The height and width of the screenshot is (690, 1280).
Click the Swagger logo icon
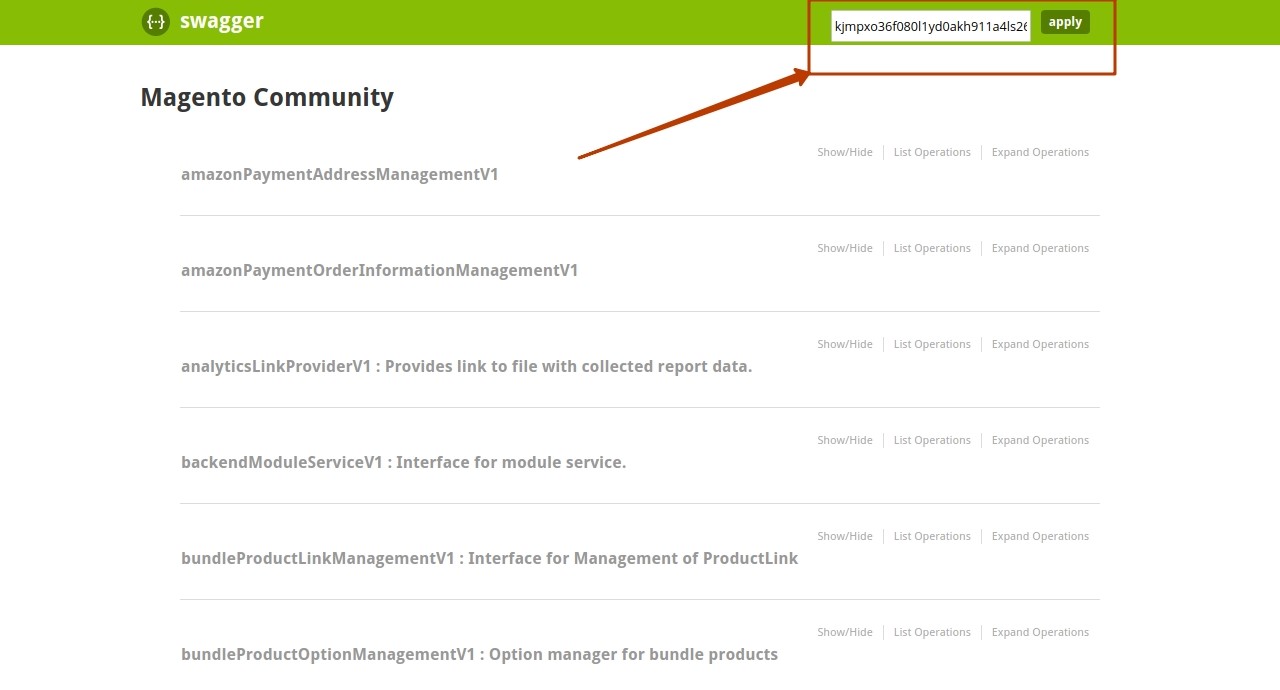(155, 22)
